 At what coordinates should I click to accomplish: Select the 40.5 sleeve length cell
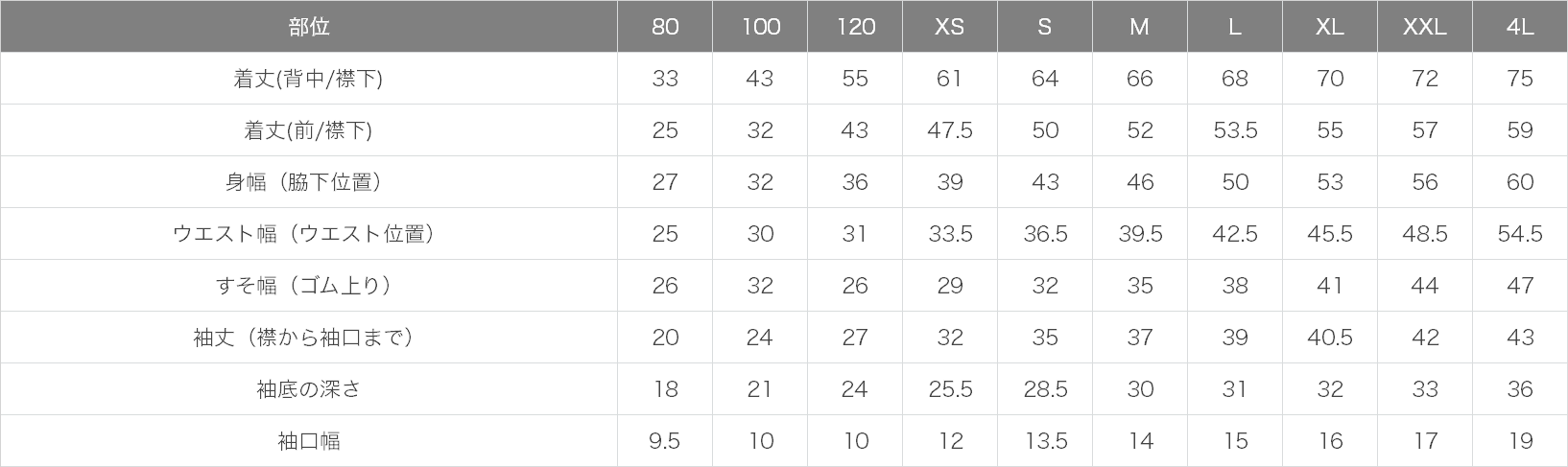(x=1329, y=338)
